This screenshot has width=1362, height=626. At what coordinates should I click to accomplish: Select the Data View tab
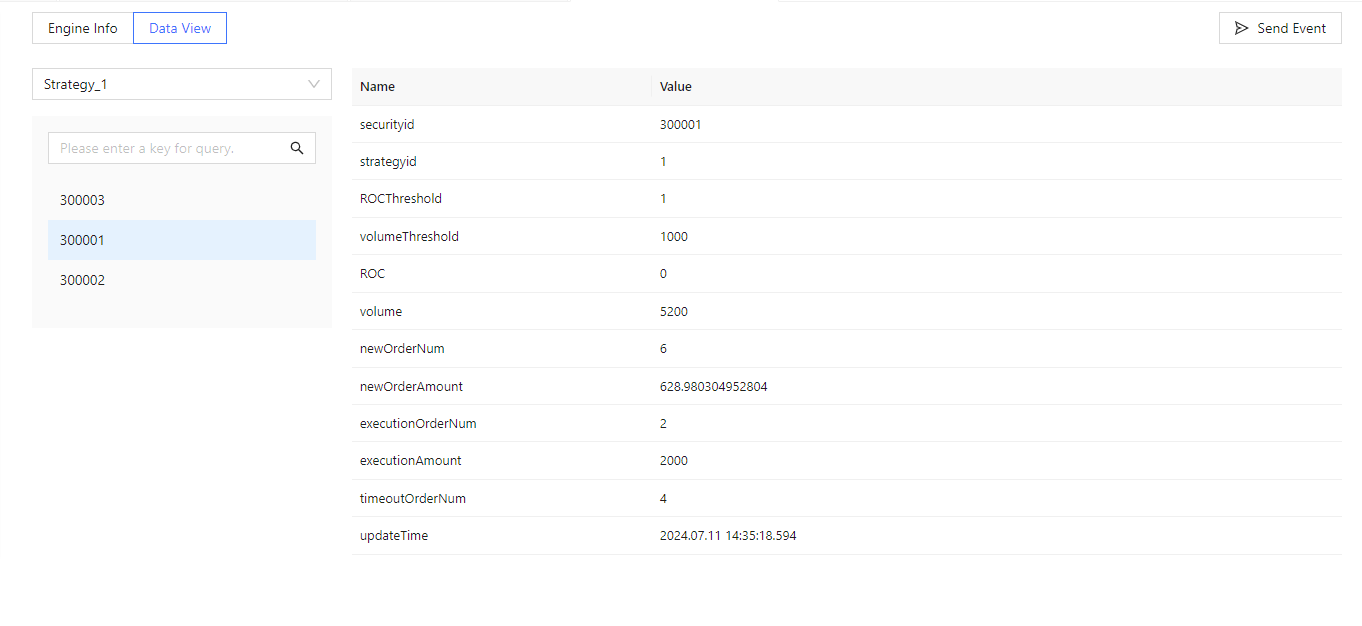pyautogui.click(x=180, y=28)
